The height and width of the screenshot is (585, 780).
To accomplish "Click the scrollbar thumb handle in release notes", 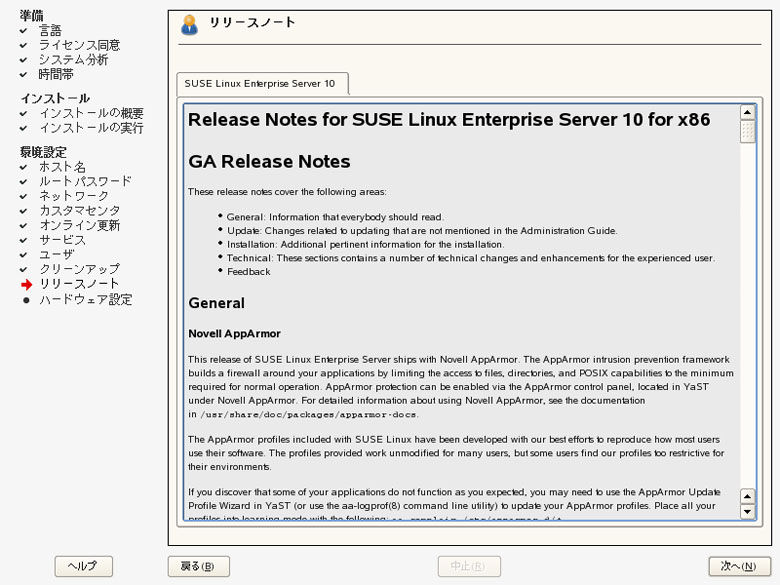I will 747,131.
